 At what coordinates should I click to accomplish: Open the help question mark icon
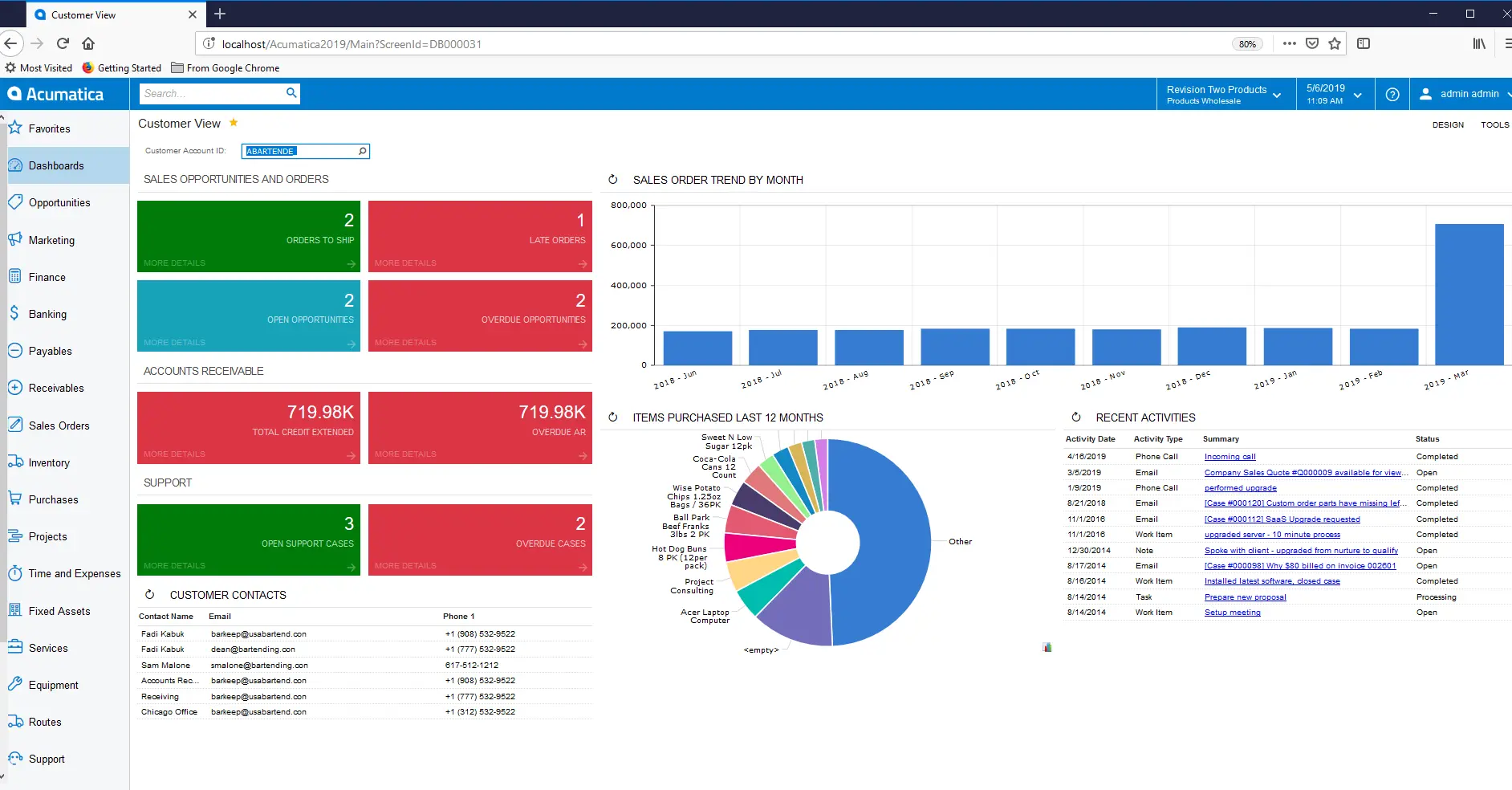point(1392,95)
